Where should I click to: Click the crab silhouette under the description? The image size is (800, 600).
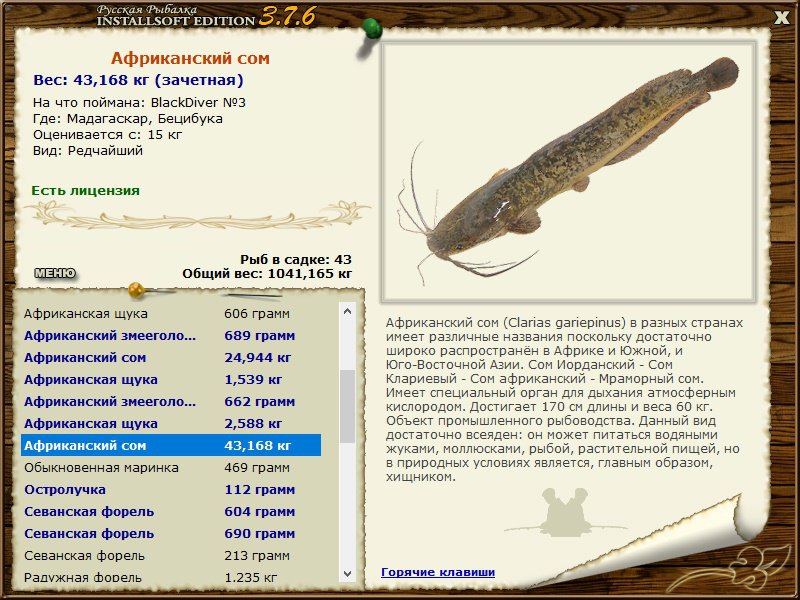click(x=569, y=512)
